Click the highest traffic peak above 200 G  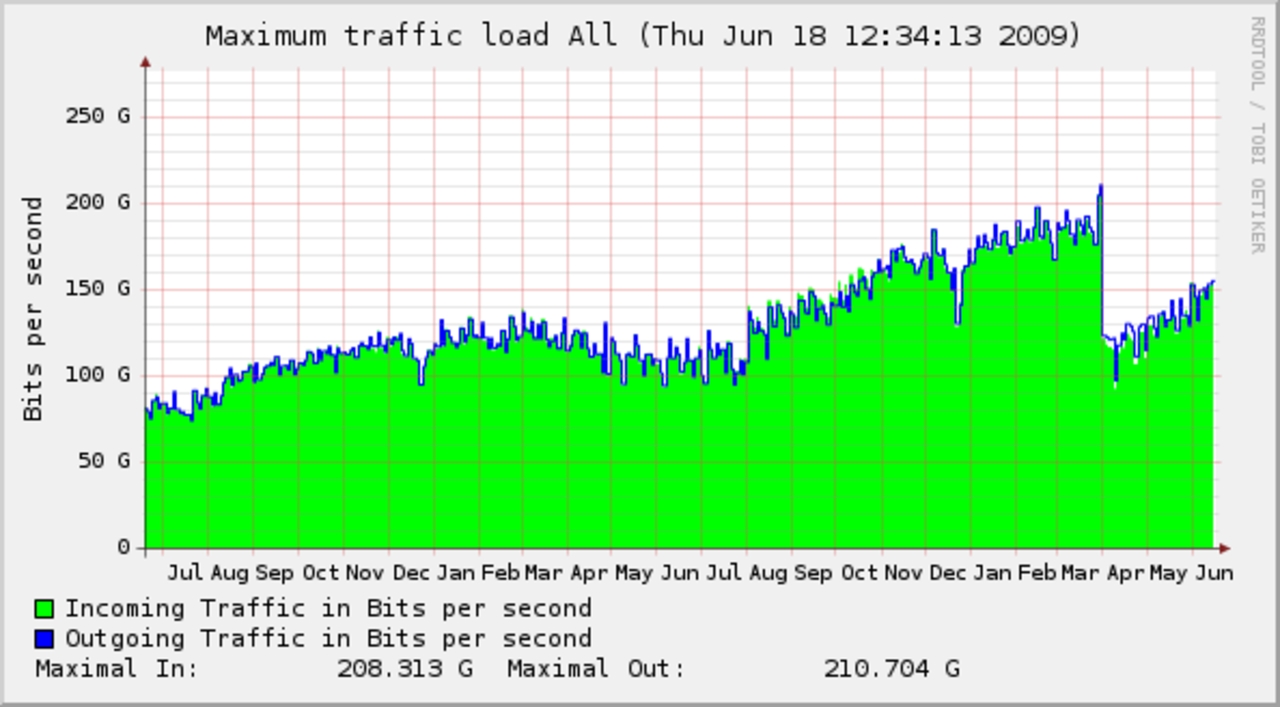coord(1100,187)
